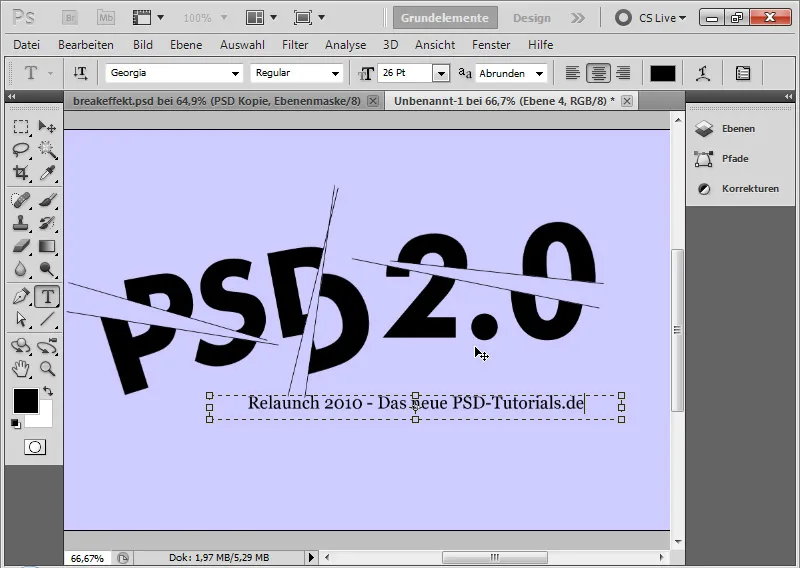800x568 pixels.
Task: Select the Dodge tool
Action: point(47,269)
